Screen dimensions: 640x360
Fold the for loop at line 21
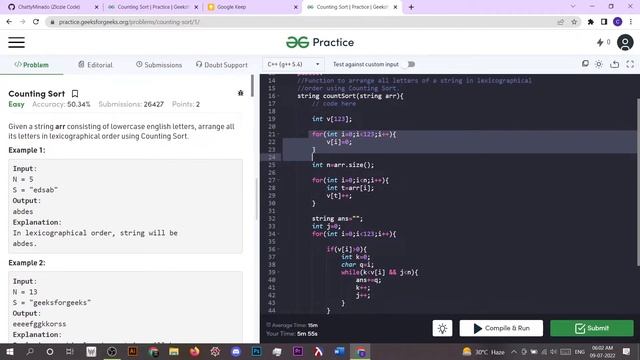pyautogui.click(x=279, y=134)
